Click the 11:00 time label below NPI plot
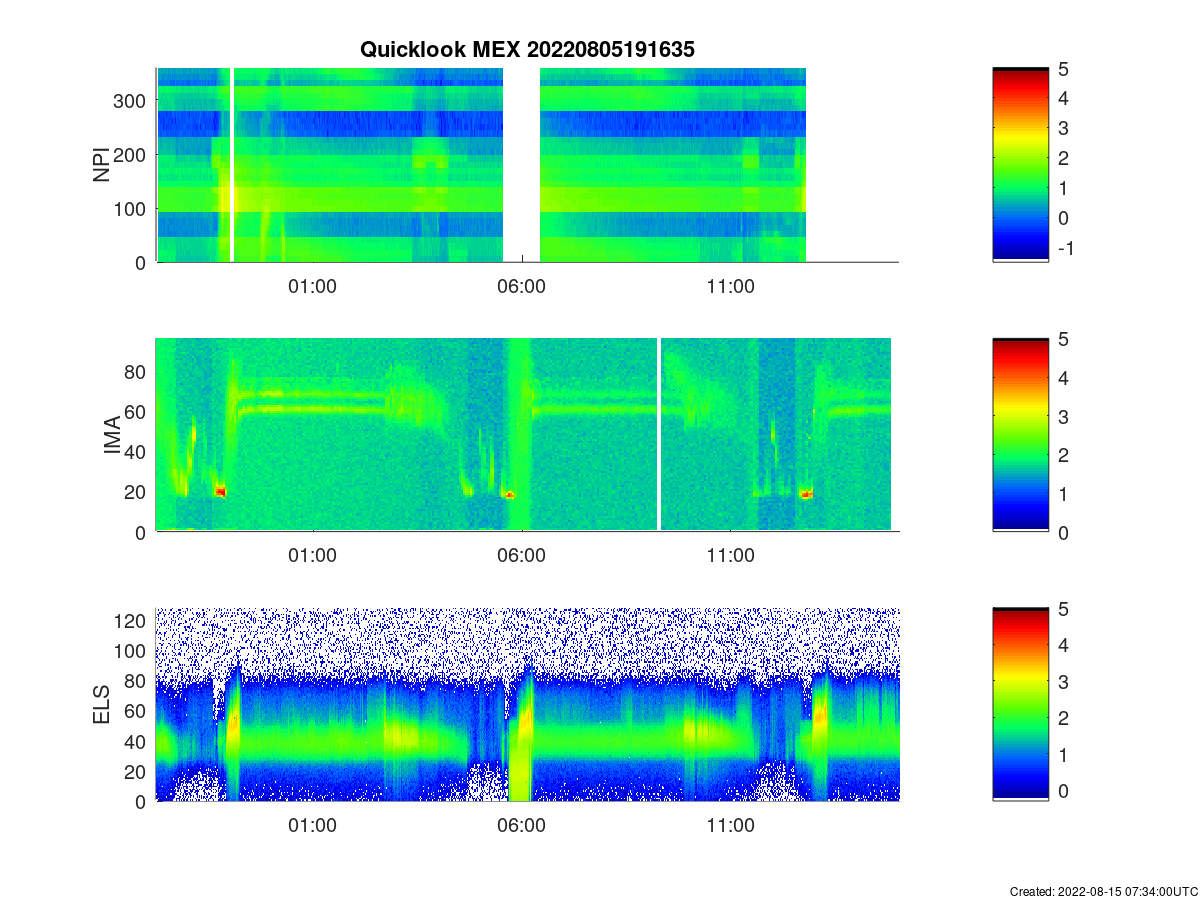This screenshot has width=1200, height=900. (731, 285)
